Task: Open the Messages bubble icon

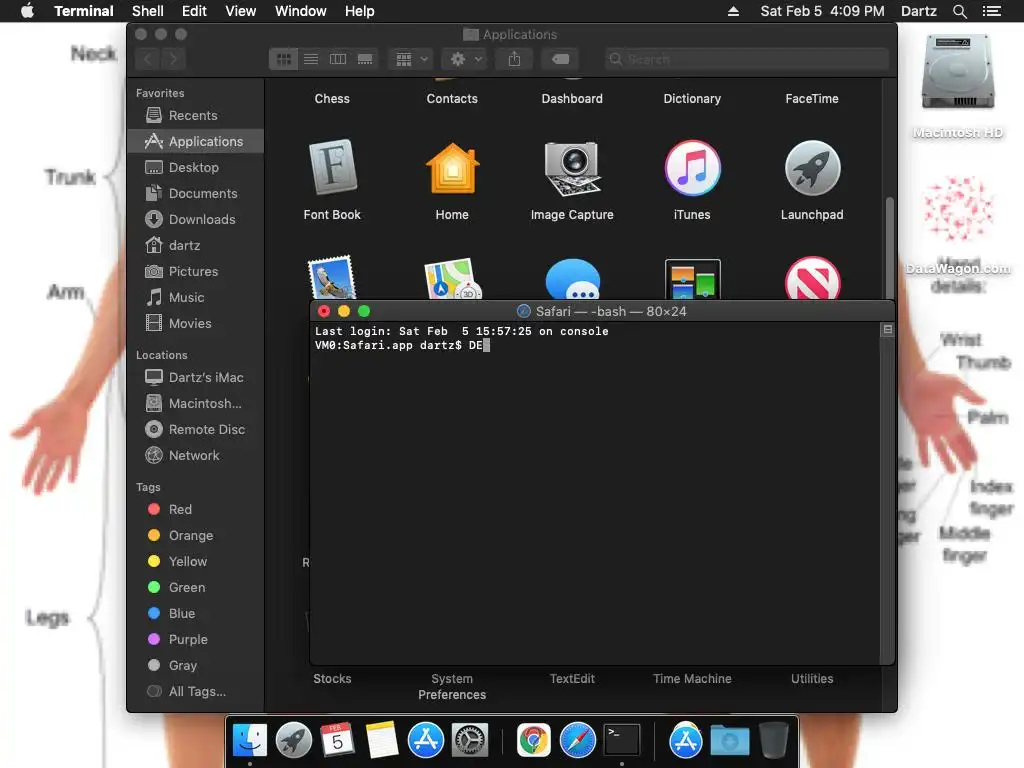Action: pos(573,280)
